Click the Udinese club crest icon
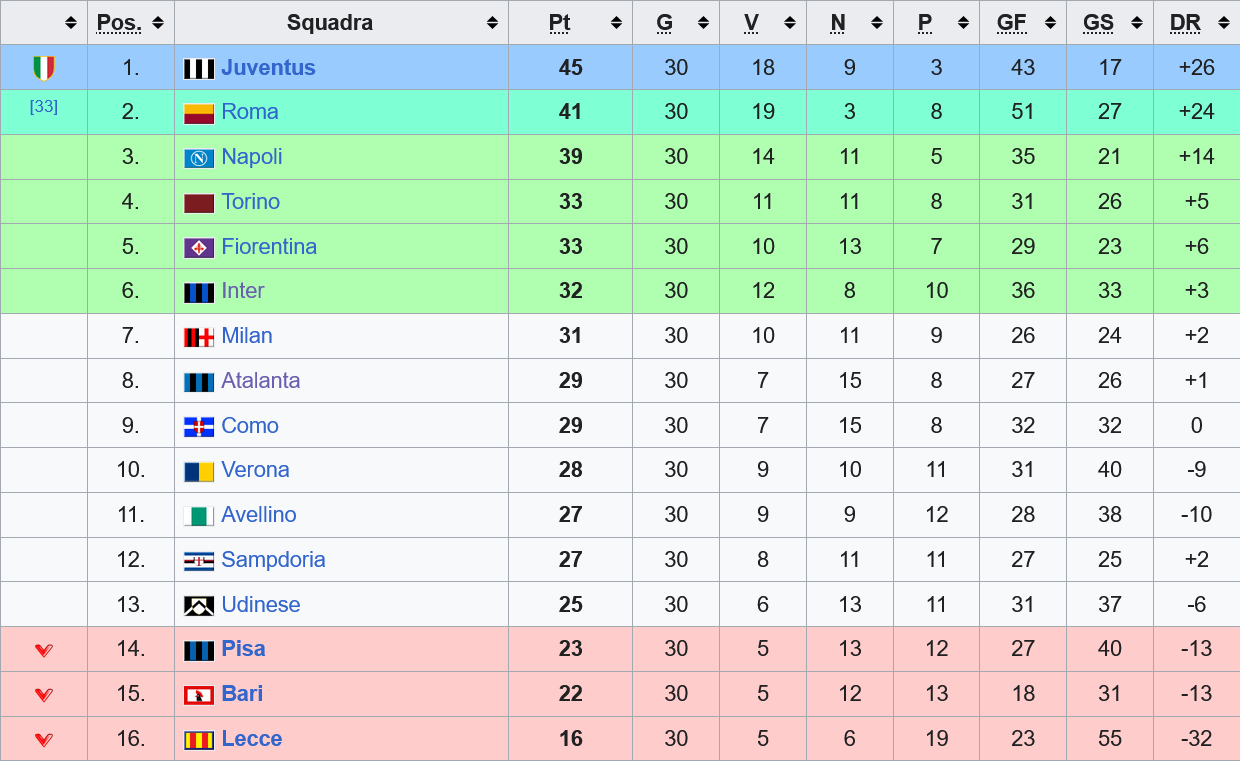Image resolution: width=1240 pixels, height=762 pixels. pyautogui.click(x=199, y=606)
